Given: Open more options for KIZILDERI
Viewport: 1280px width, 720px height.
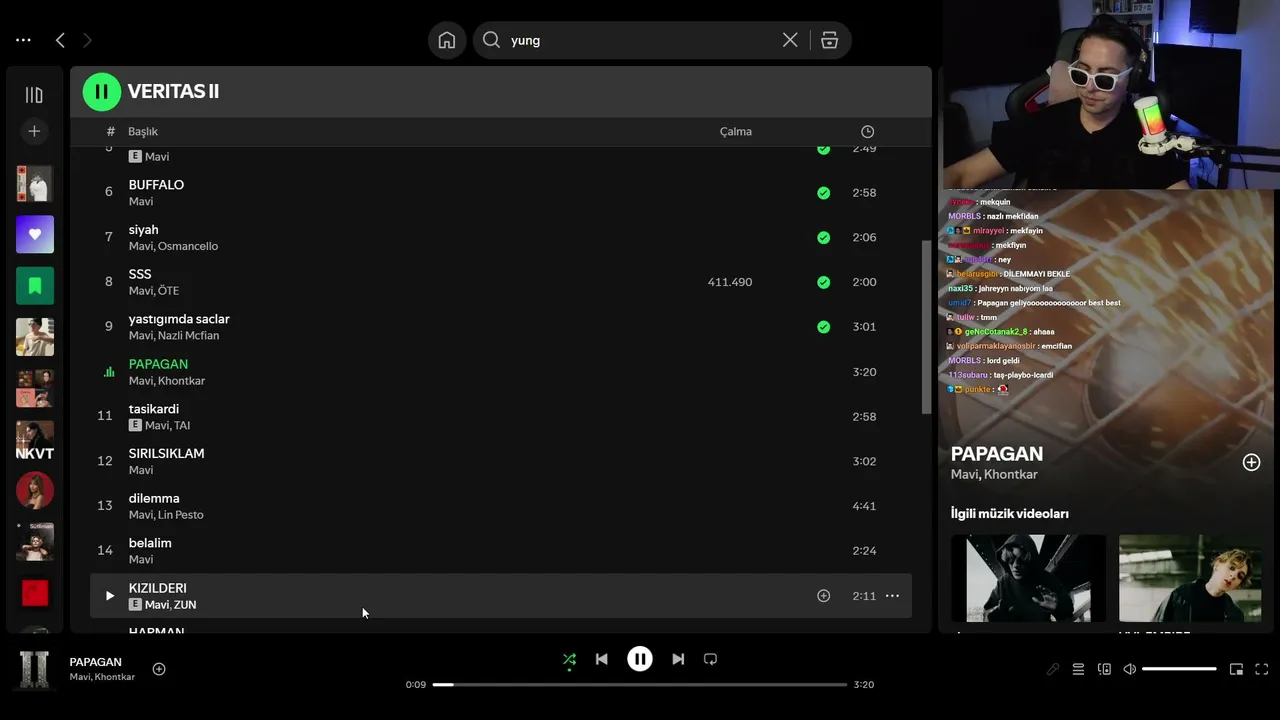Looking at the screenshot, I should [x=892, y=596].
